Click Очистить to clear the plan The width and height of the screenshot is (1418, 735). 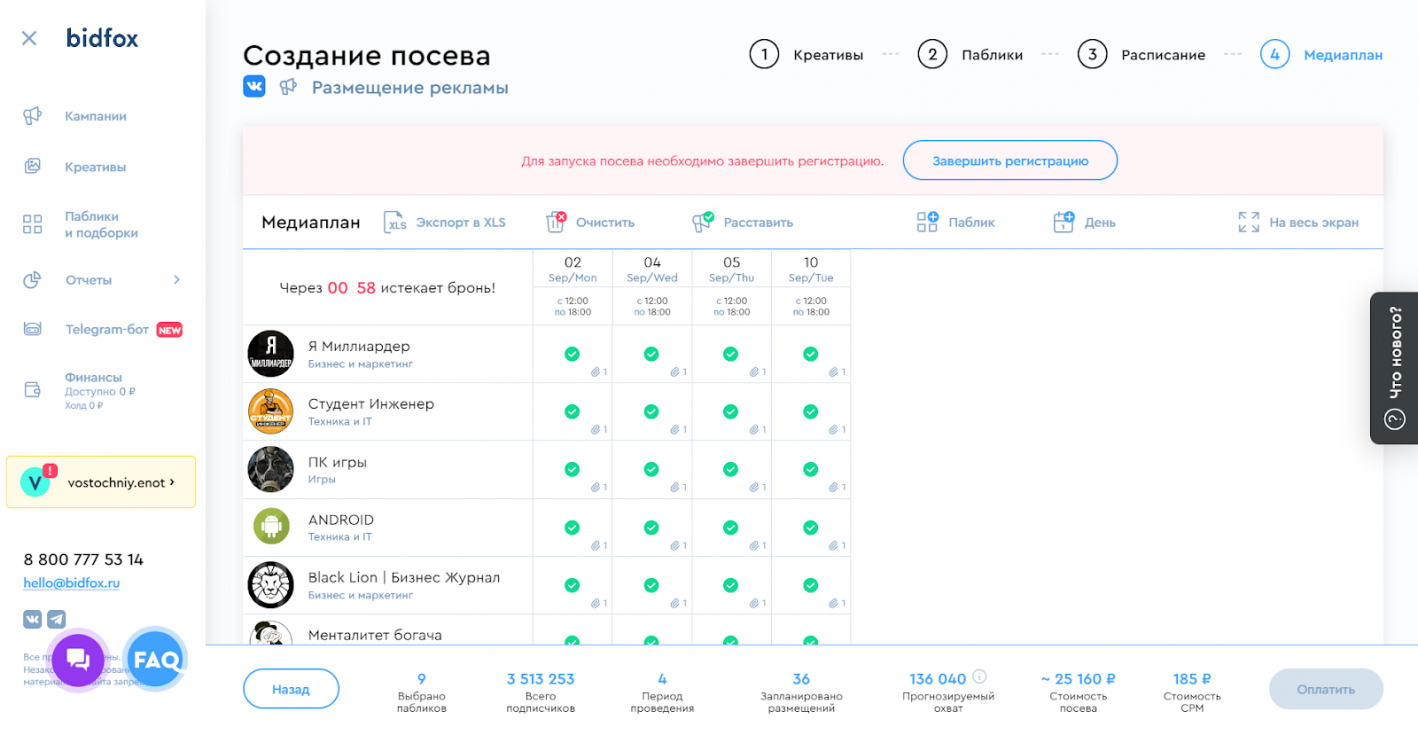point(590,222)
